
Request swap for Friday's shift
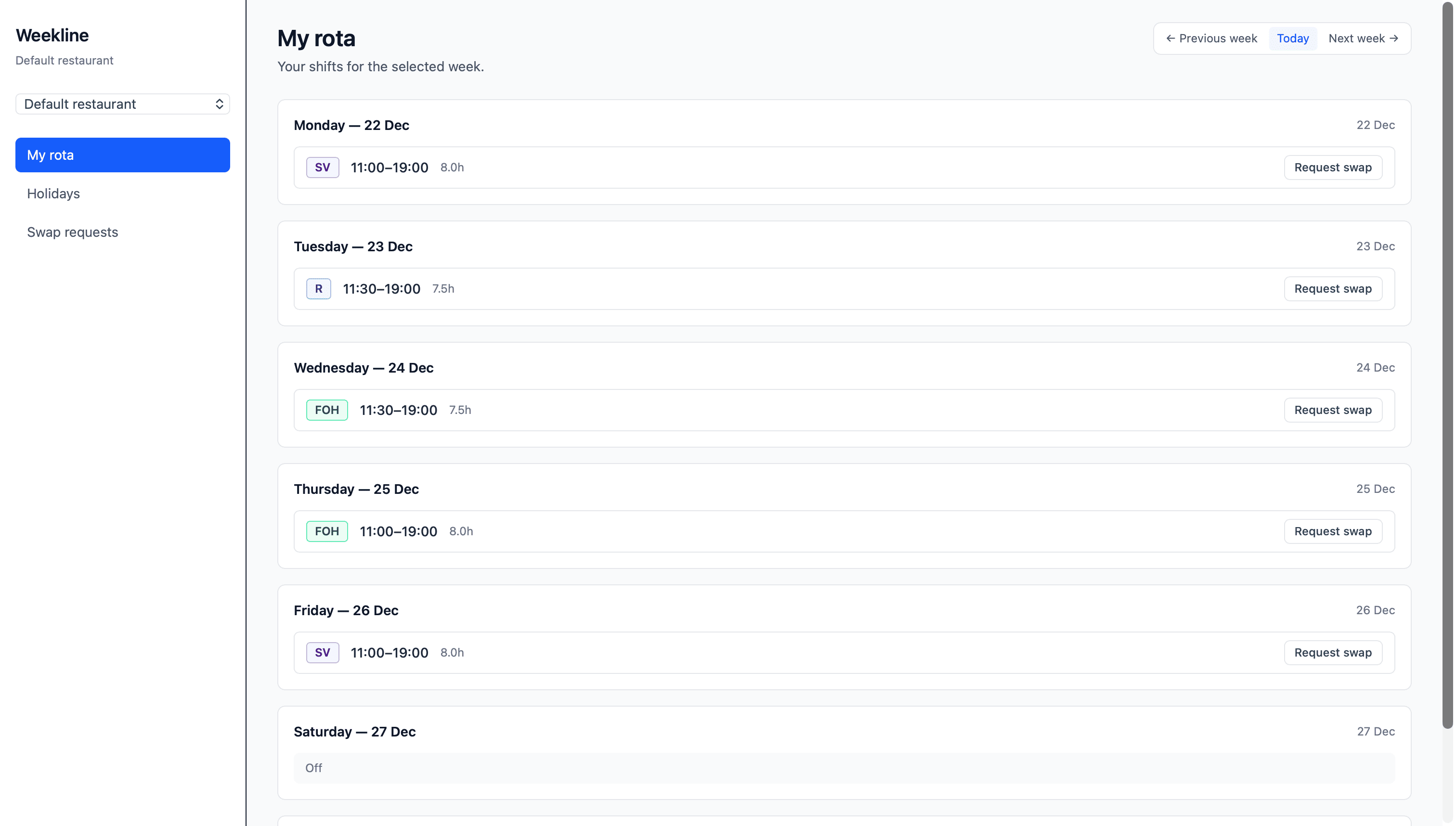point(1333,652)
